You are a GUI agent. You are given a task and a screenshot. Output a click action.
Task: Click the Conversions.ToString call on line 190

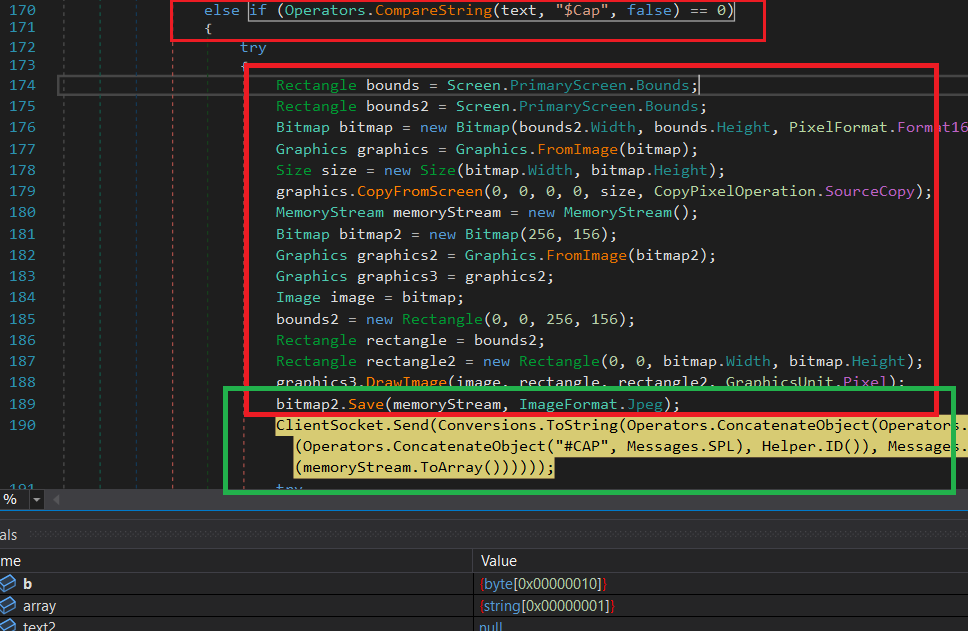click(528, 425)
